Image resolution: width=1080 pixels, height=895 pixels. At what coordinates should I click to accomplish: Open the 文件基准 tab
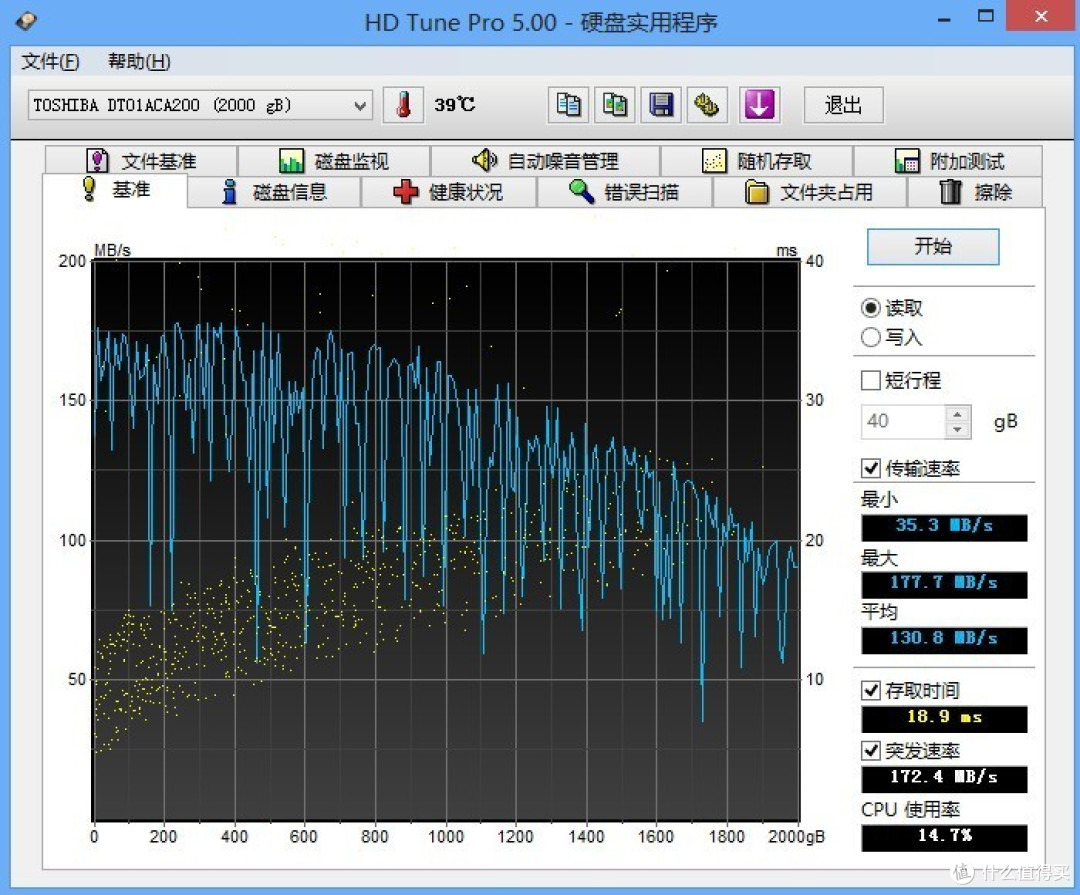(141, 161)
